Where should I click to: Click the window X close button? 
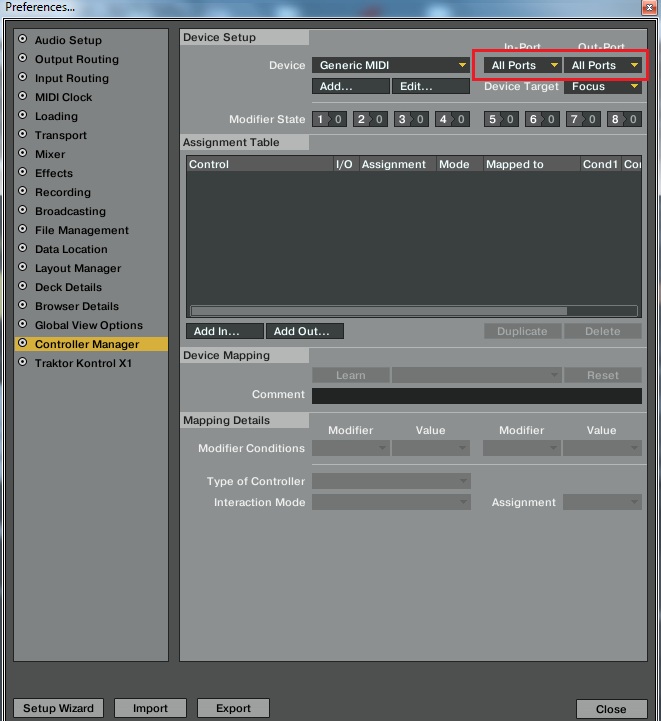point(649,7)
